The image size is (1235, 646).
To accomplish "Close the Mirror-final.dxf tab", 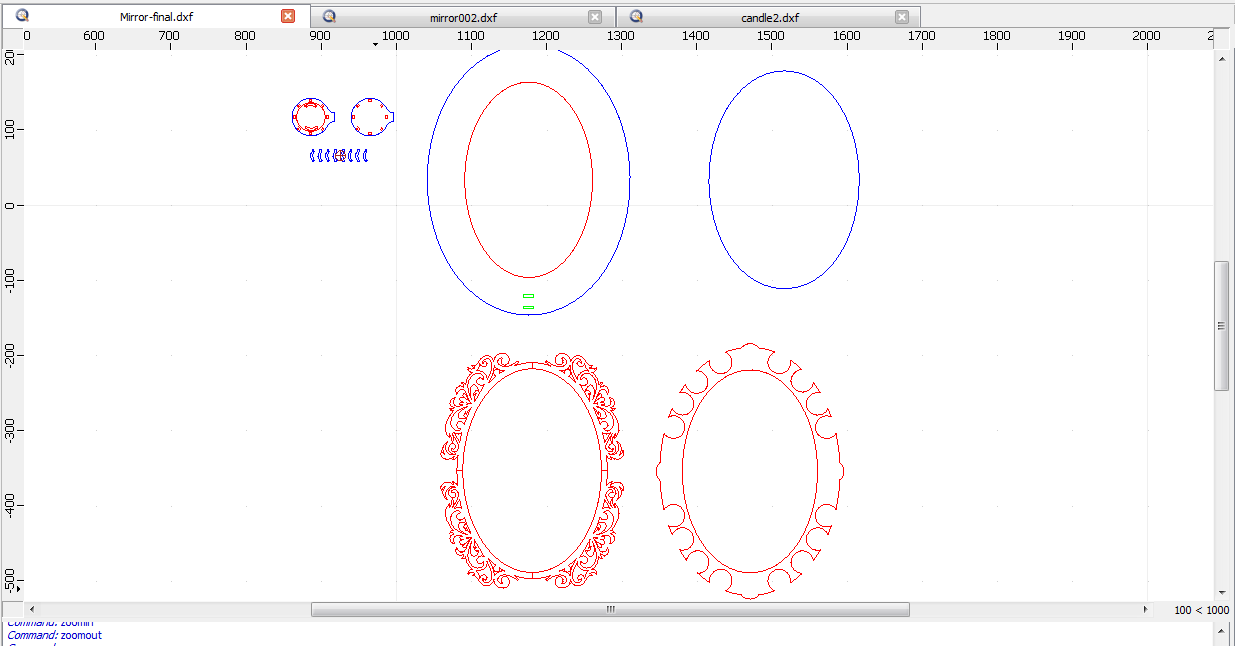I will click(288, 16).
